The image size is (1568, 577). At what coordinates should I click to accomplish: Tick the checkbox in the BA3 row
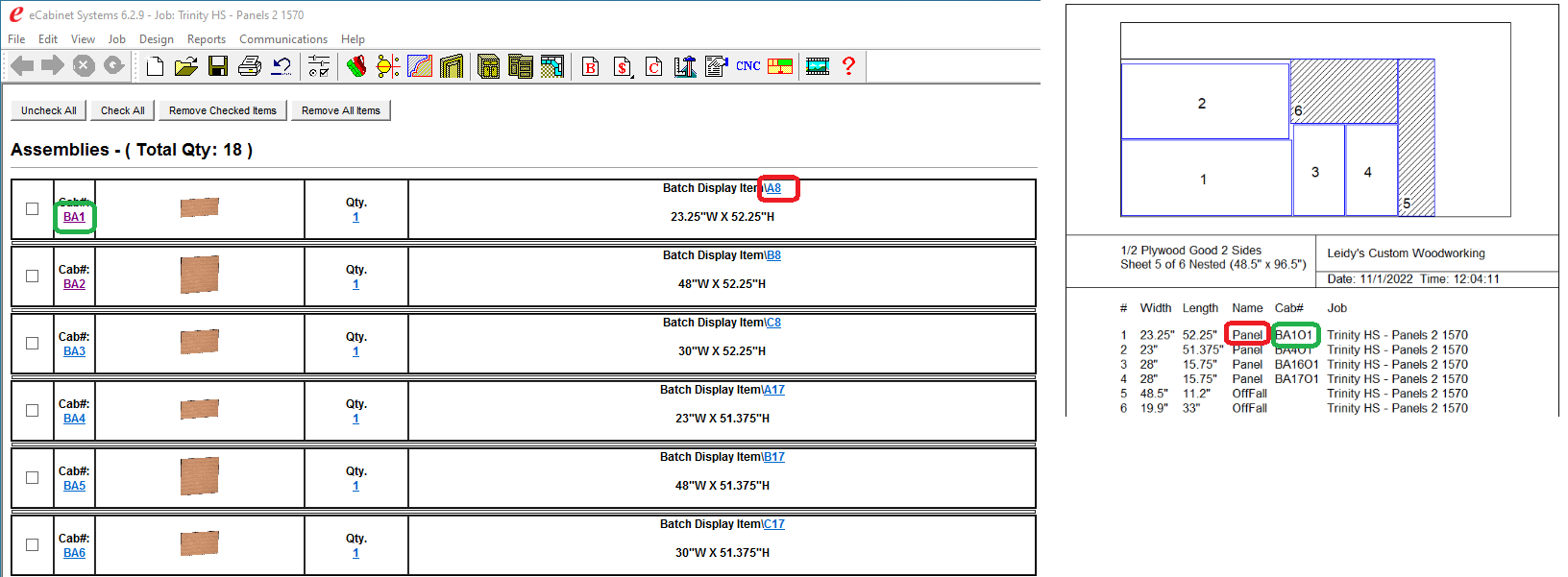click(33, 343)
